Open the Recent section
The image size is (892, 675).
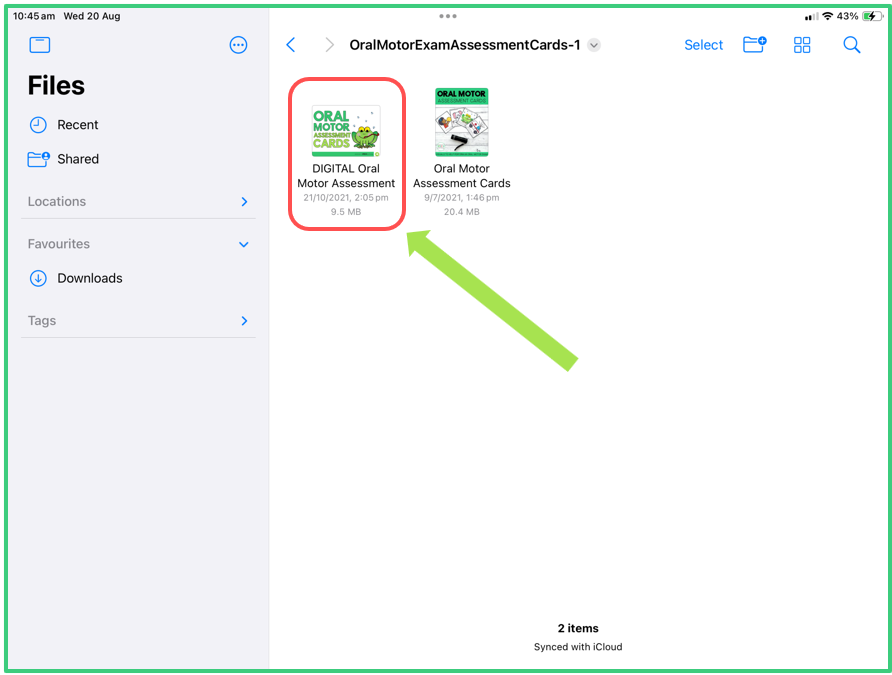click(138, 125)
